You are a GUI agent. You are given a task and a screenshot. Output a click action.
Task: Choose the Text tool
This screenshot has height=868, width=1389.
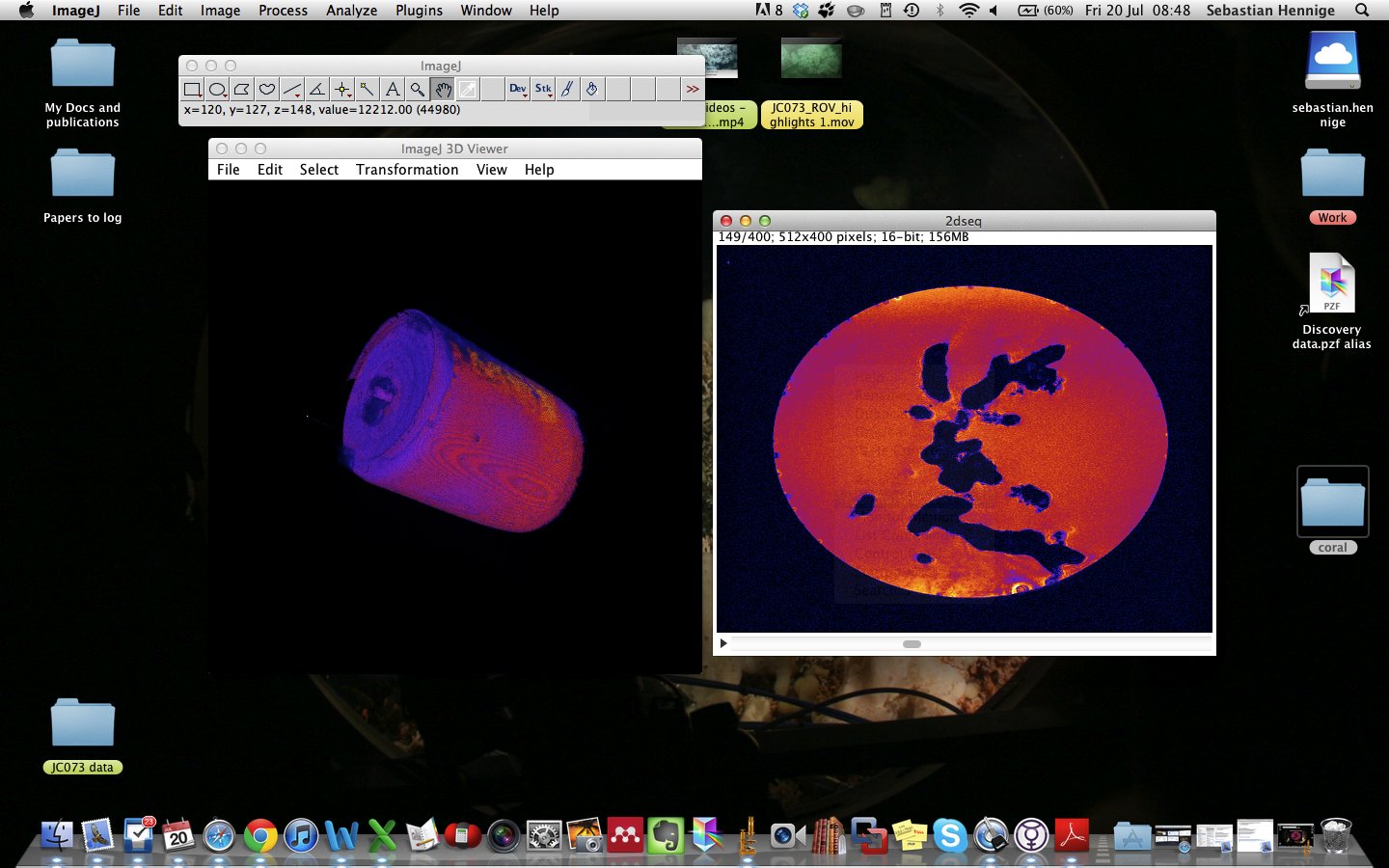[393, 90]
